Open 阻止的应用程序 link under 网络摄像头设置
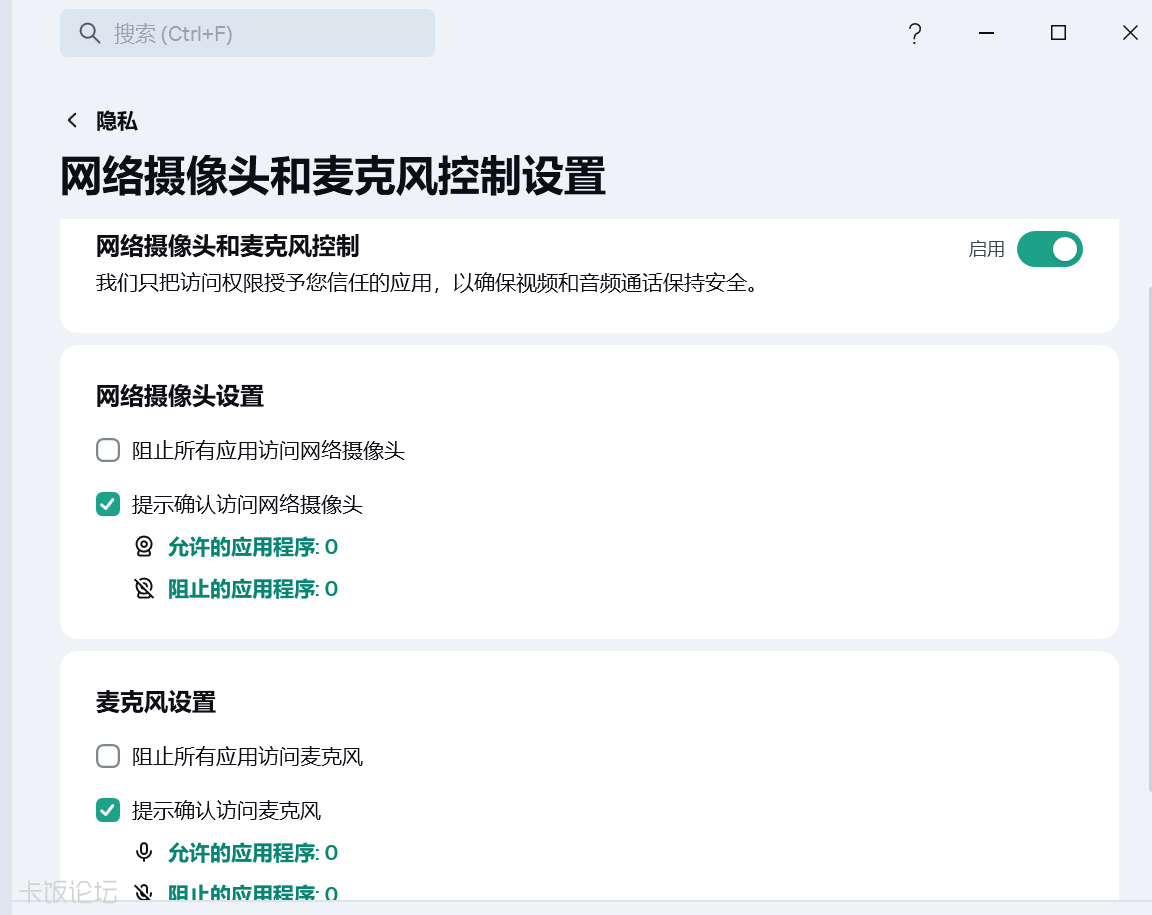This screenshot has height=915, width=1152. [253, 589]
